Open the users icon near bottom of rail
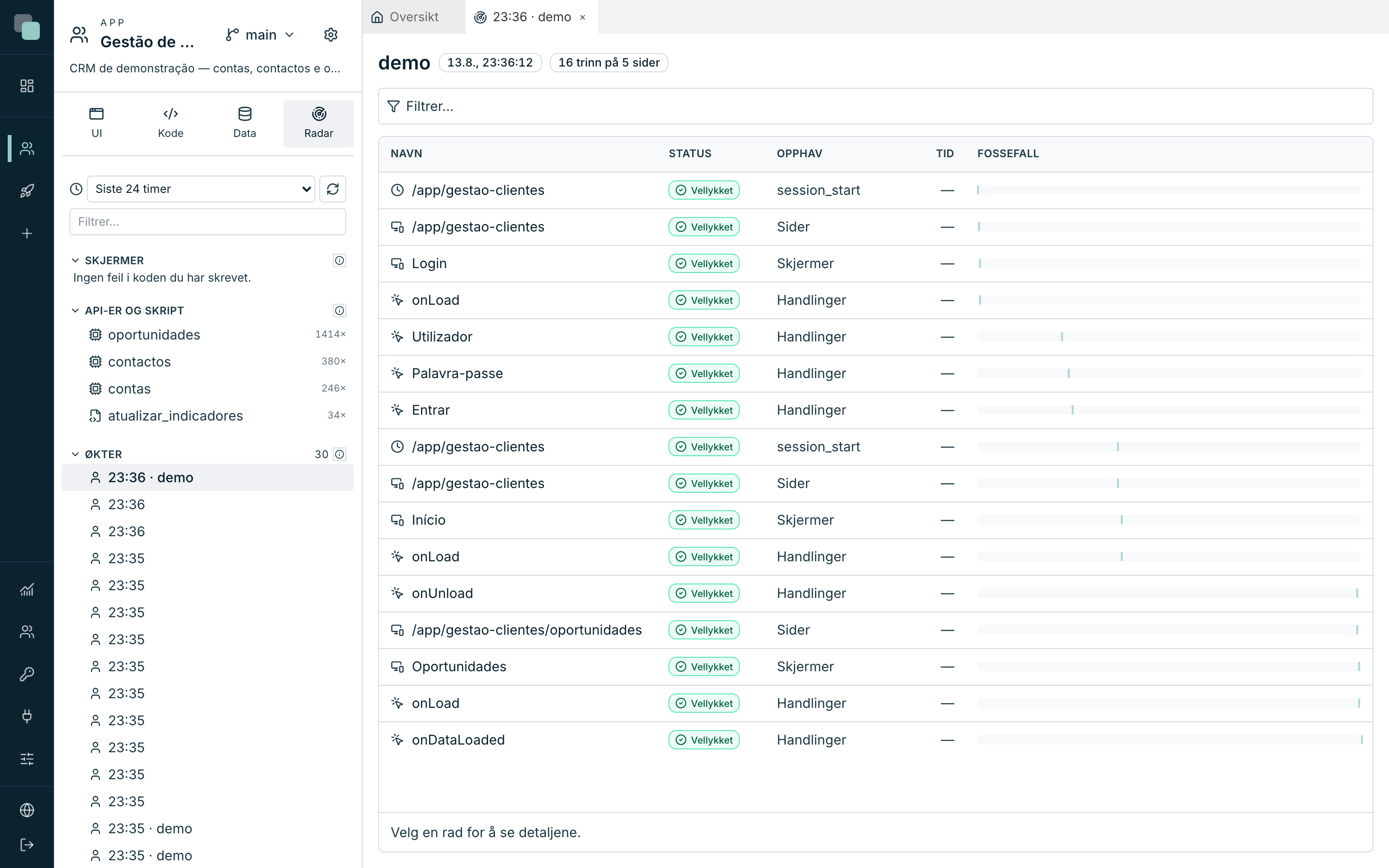 (x=27, y=632)
